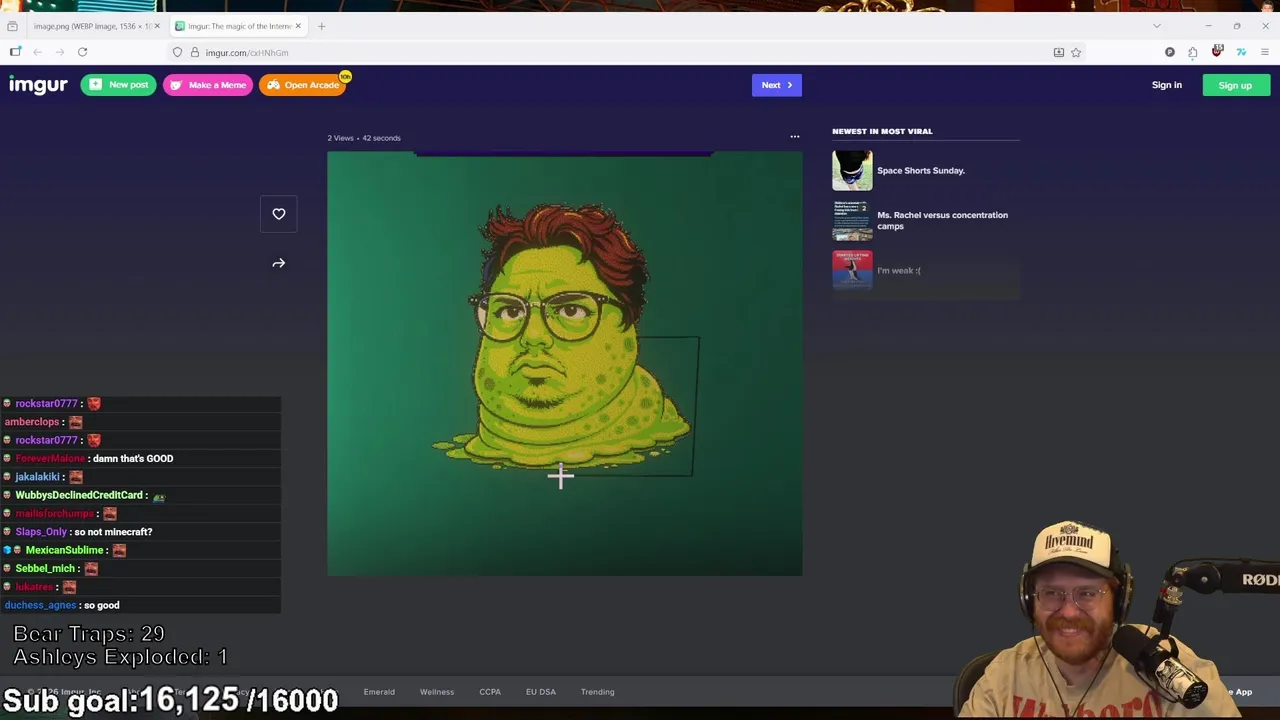Open the Wellness footer link
This screenshot has width=1280, height=720.
pos(437,692)
